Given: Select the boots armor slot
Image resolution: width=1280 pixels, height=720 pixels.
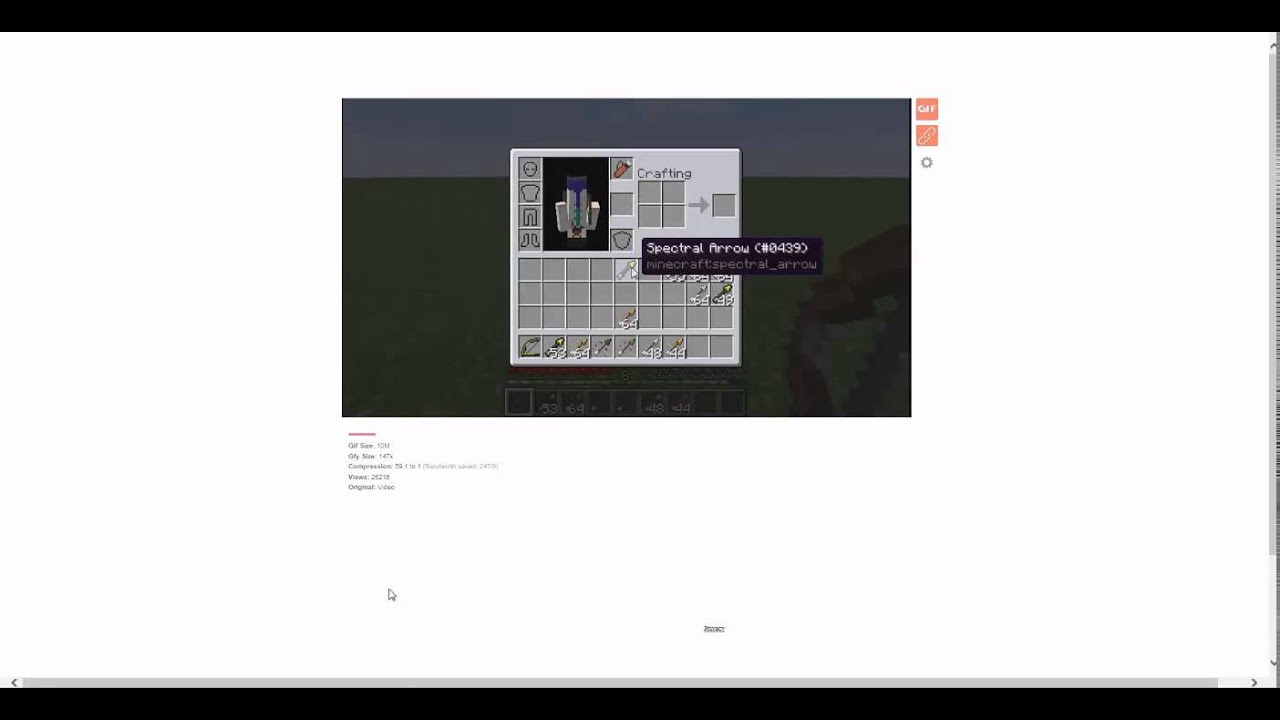Looking at the screenshot, I should (530, 240).
